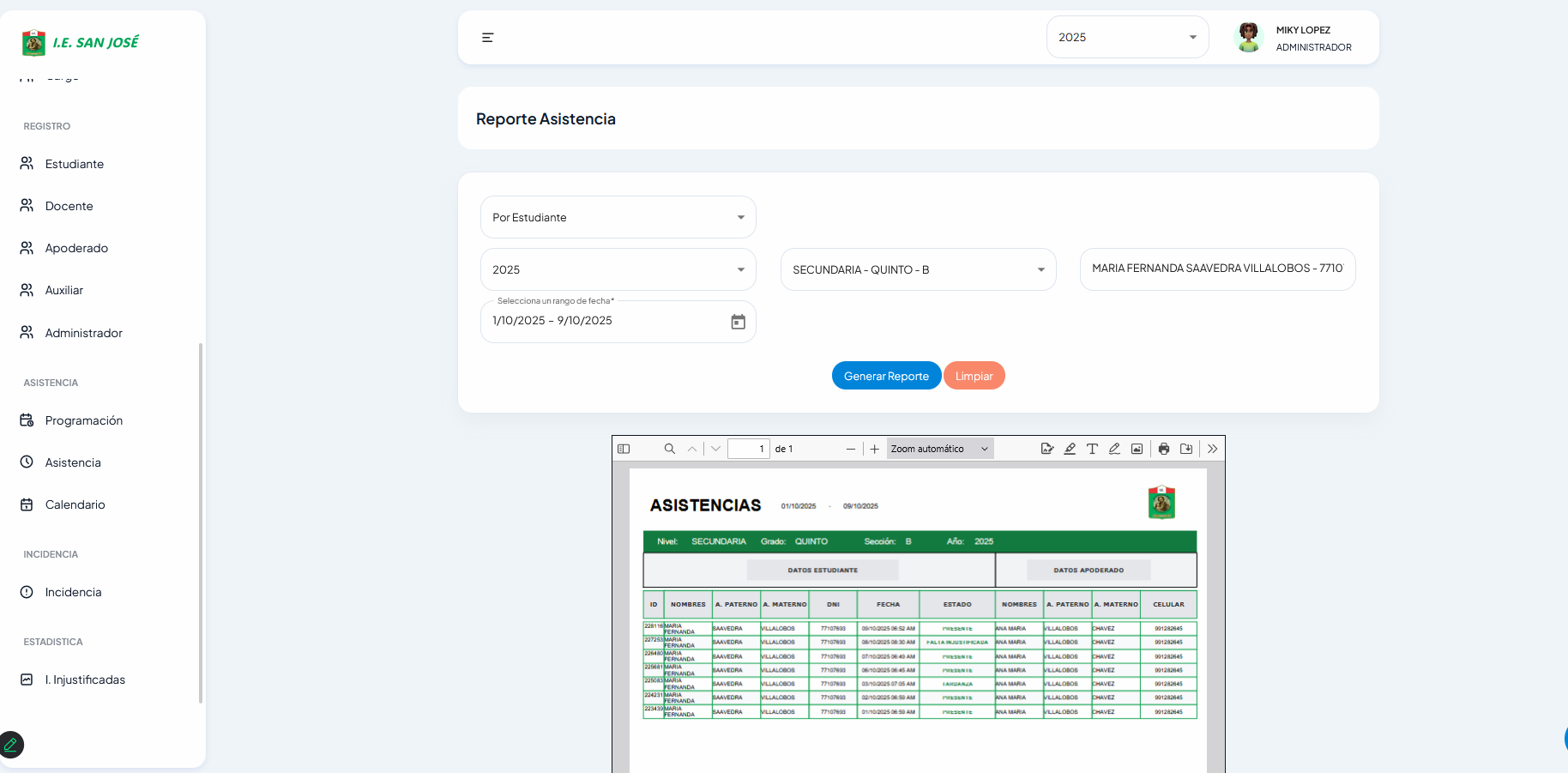Open the Estudiante menu in sidebar
Image resolution: width=1568 pixels, height=773 pixels.
(75, 164)
